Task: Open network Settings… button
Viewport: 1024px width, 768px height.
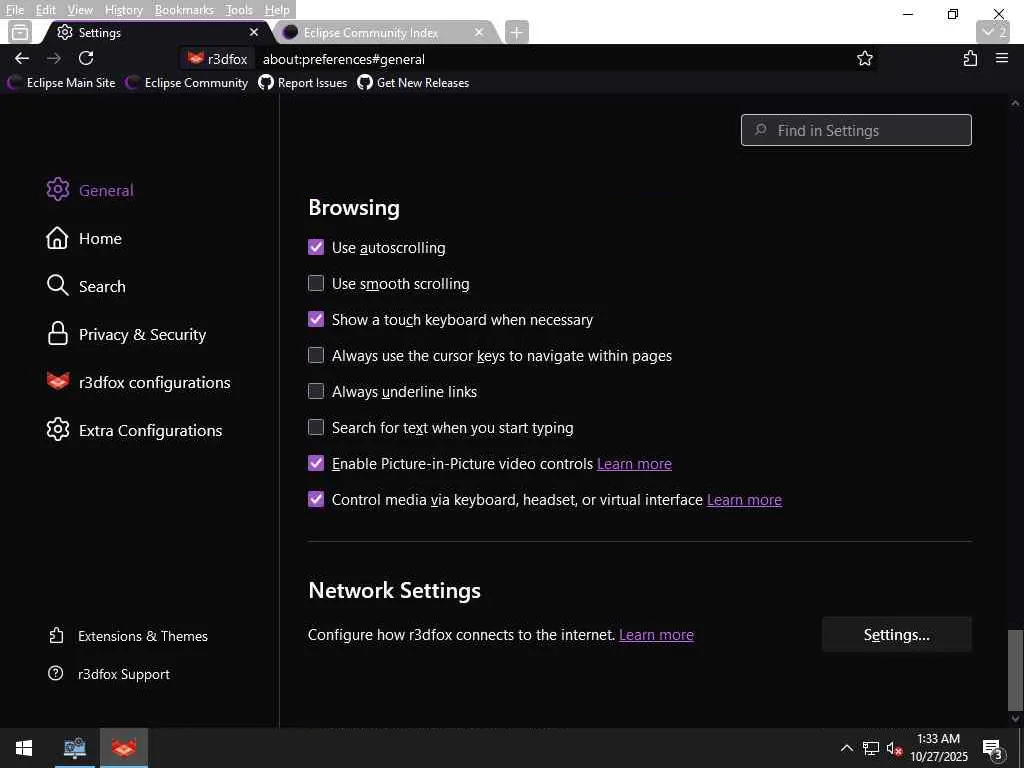Action: click(896, 635)
